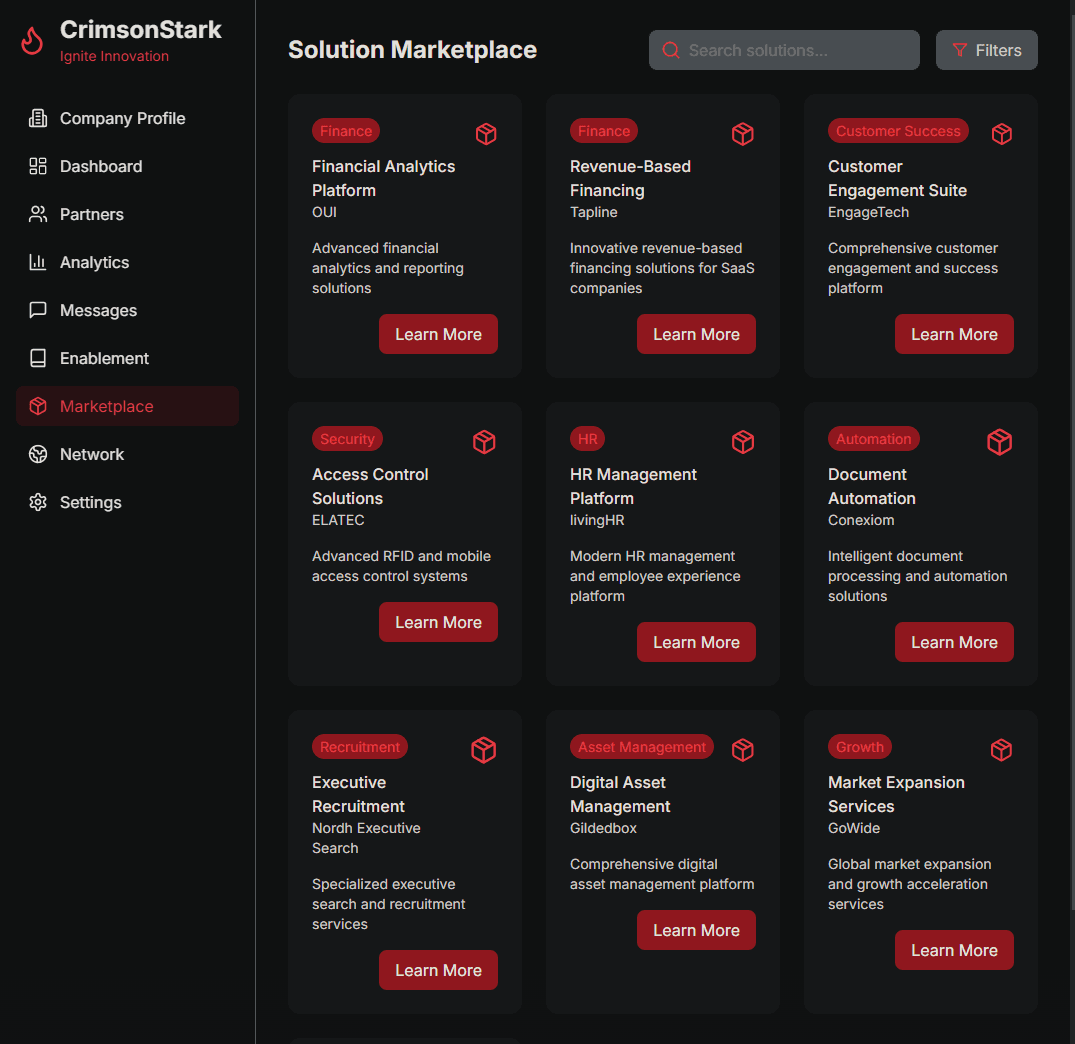Click the Security category tag

tap(347, 439)
